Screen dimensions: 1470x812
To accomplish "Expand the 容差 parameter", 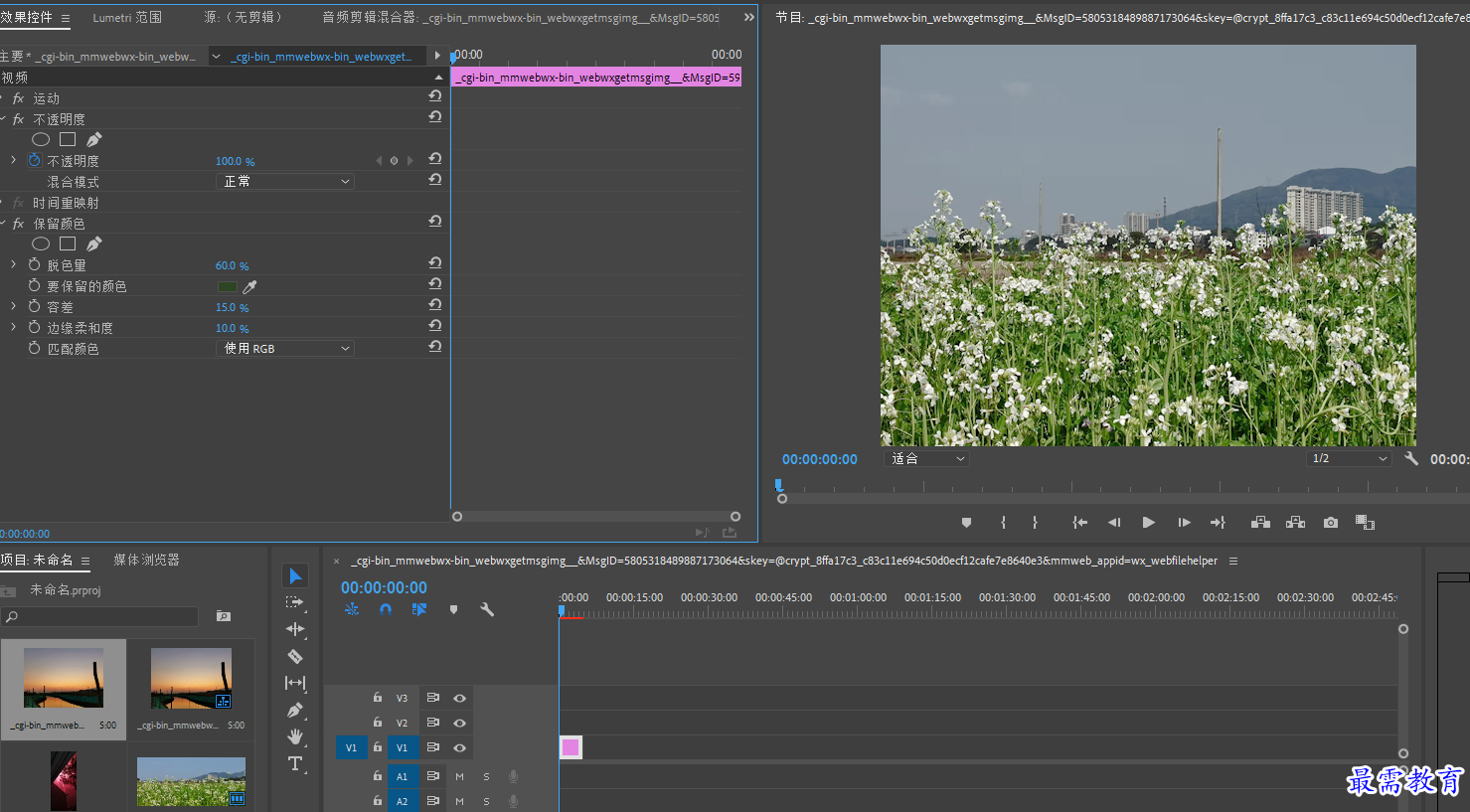I will (x=13, y=306).
